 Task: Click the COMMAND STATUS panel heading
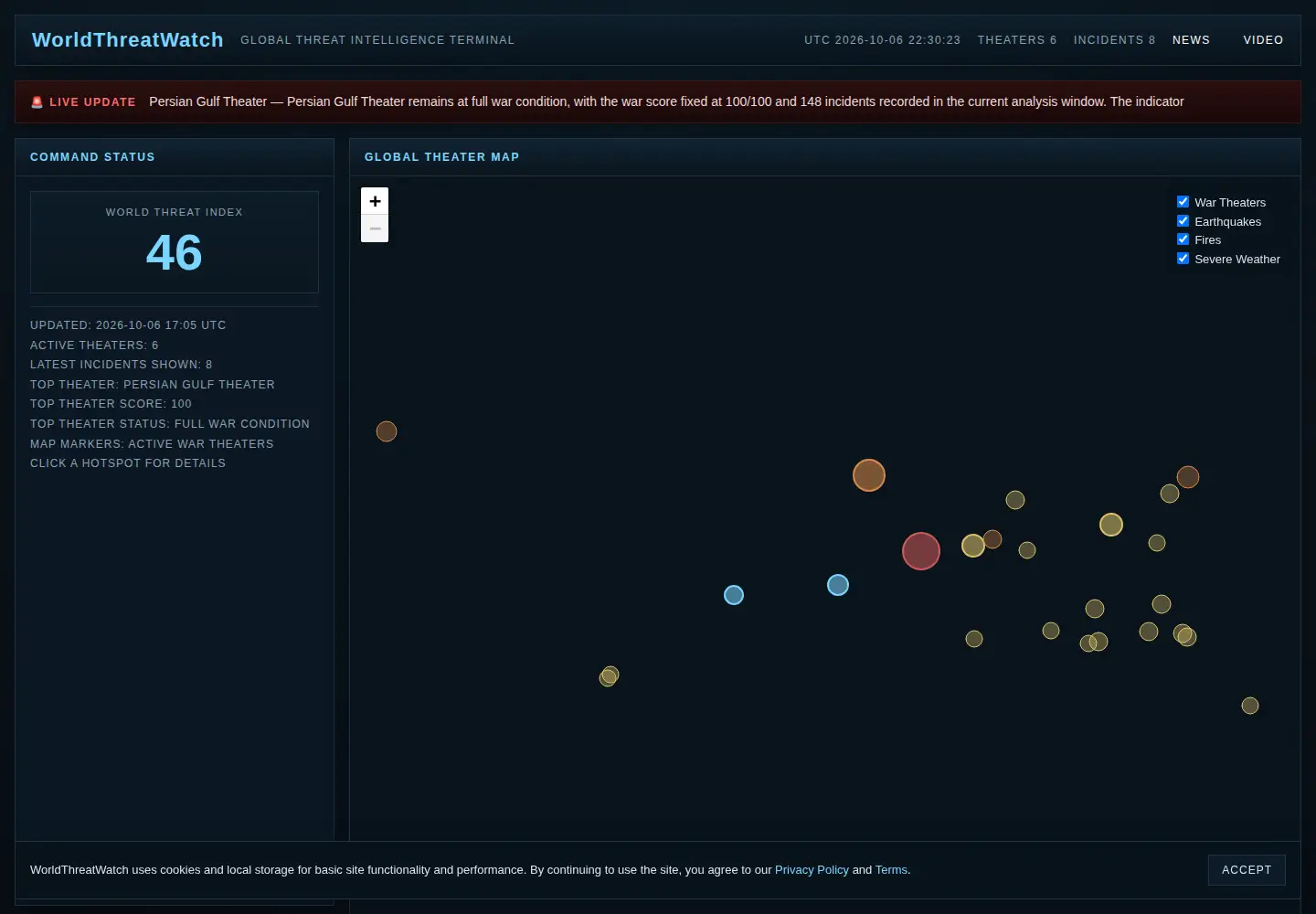tap(92, 157)
